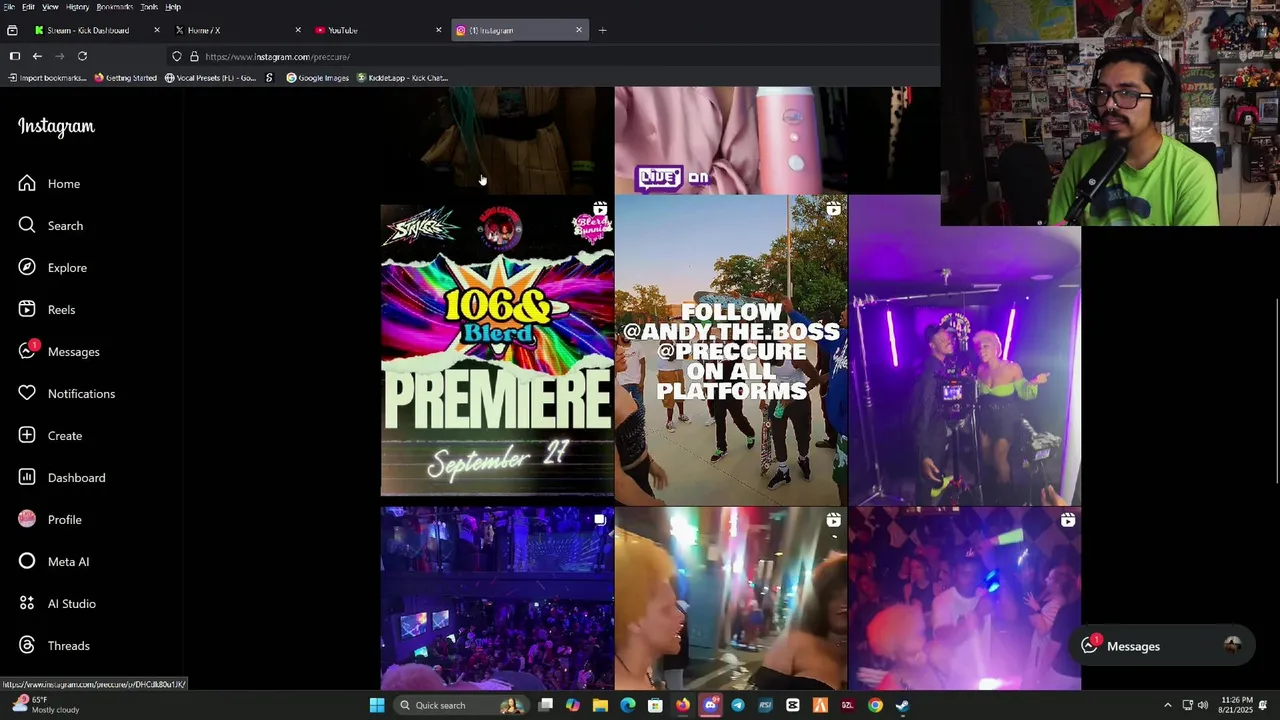Open File Explorer from taskbar

pyautogui.click(x=600, y=705)
